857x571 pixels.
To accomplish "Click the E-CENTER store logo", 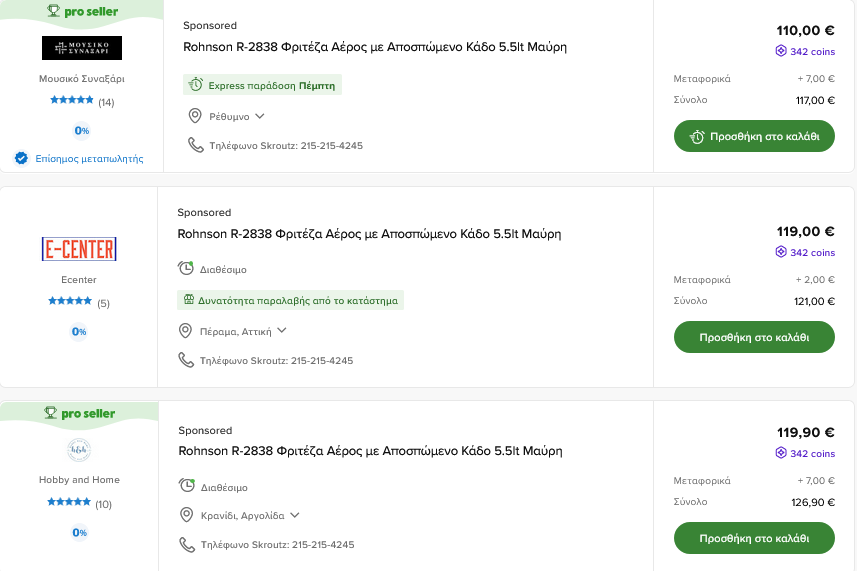I will tap(79, 249).
